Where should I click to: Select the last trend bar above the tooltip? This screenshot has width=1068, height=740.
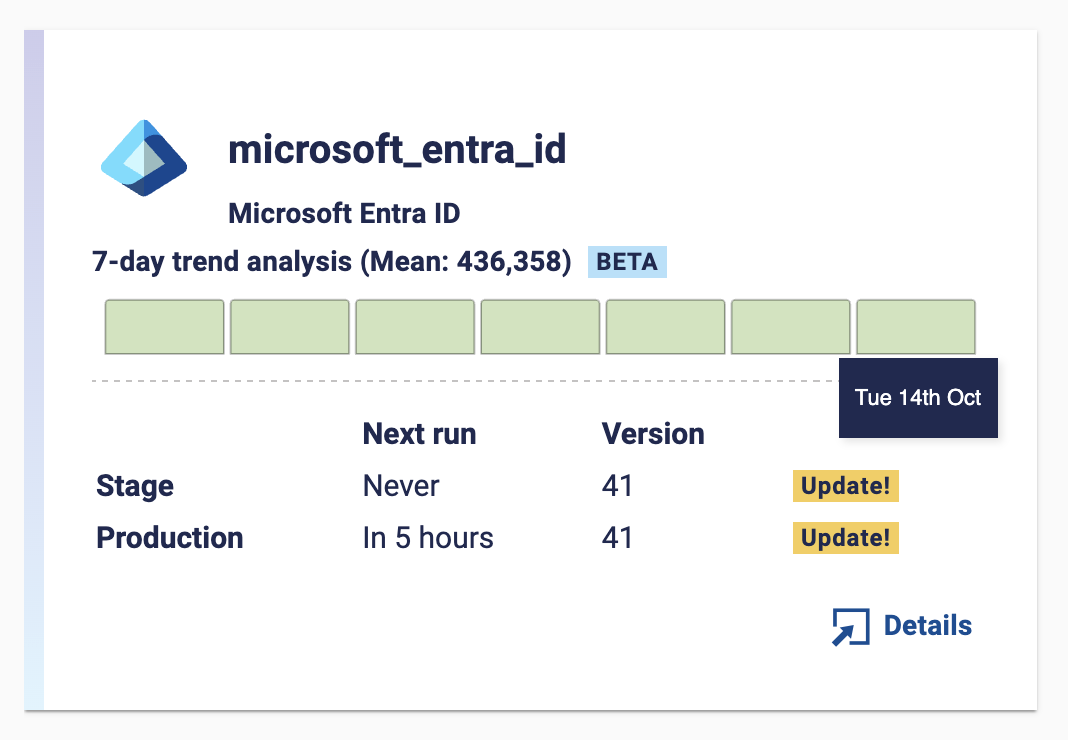[x=916, y=326]
